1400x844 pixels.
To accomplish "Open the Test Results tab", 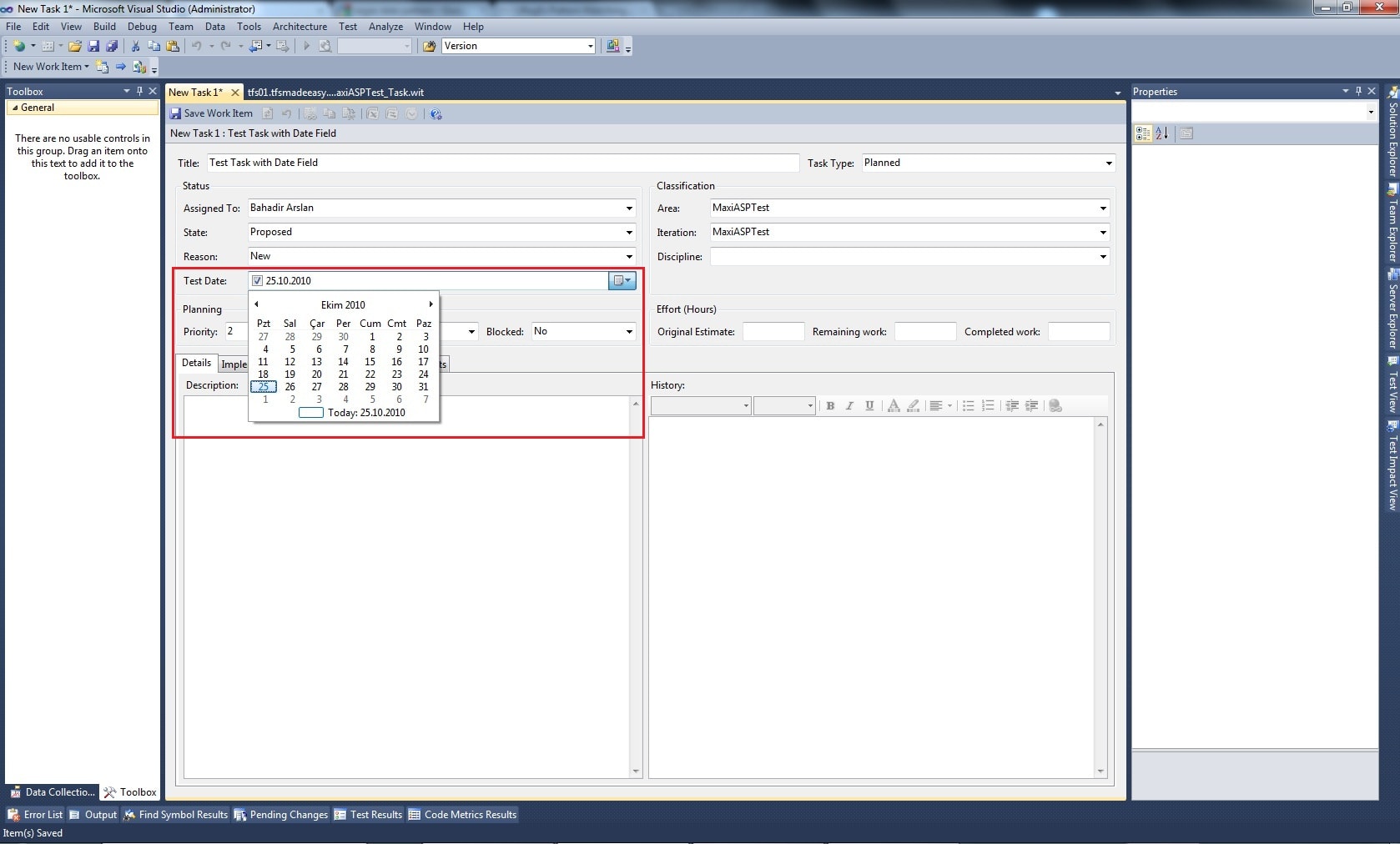I will (368, 815).
